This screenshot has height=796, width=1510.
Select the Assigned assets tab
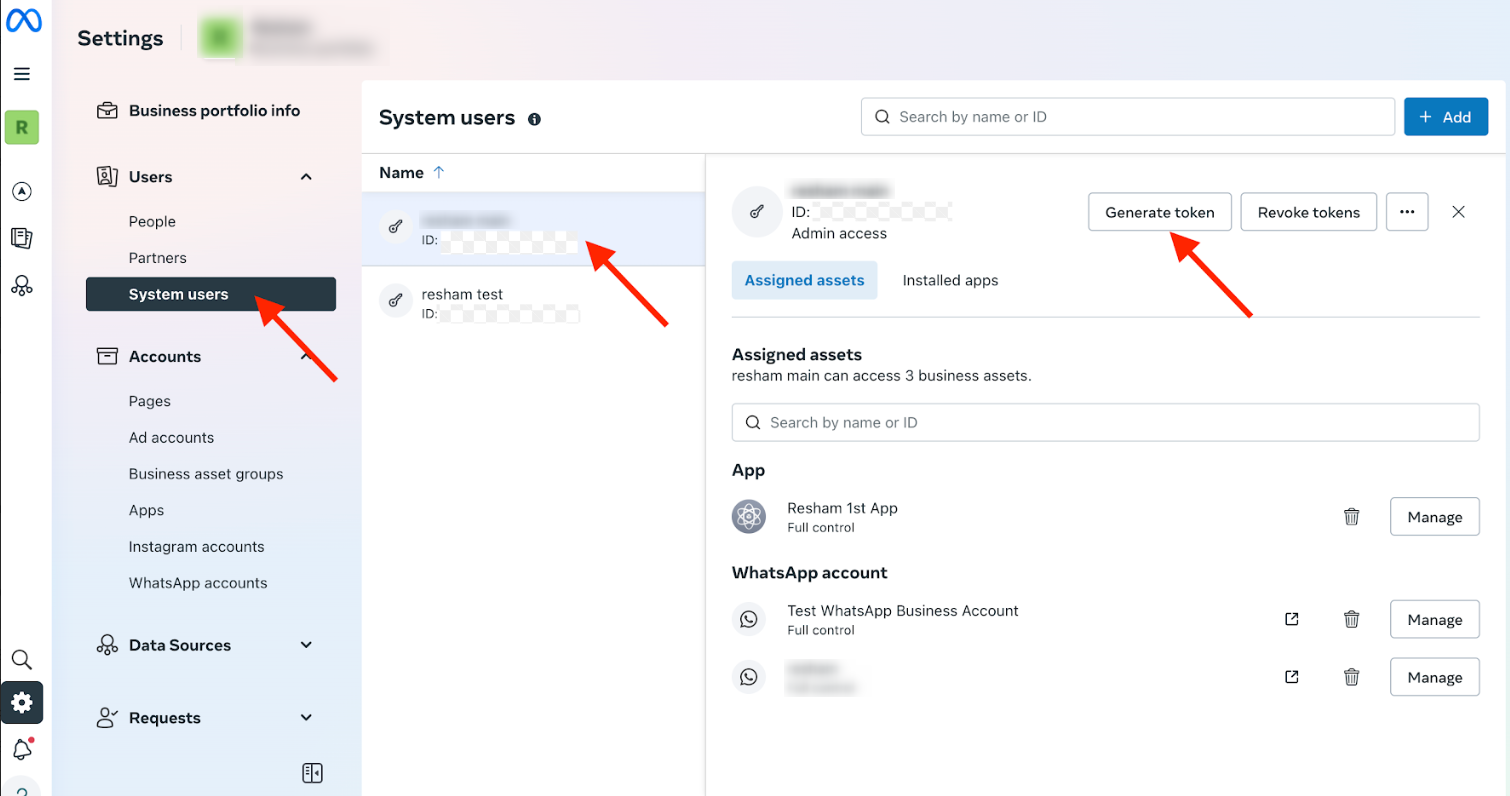pyautogui.click(x=804, y=280)
